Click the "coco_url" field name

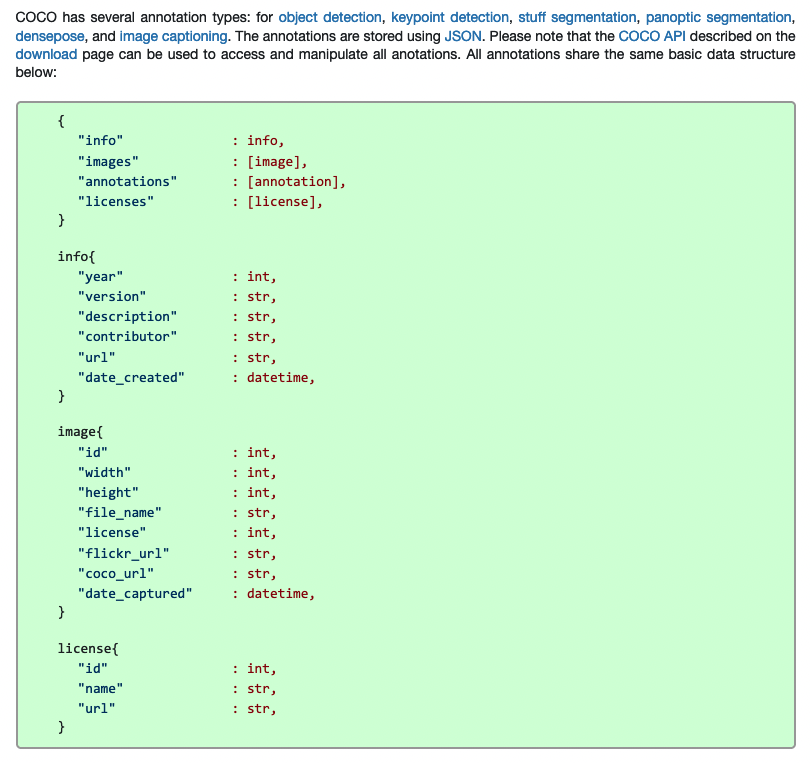point(116,574)
